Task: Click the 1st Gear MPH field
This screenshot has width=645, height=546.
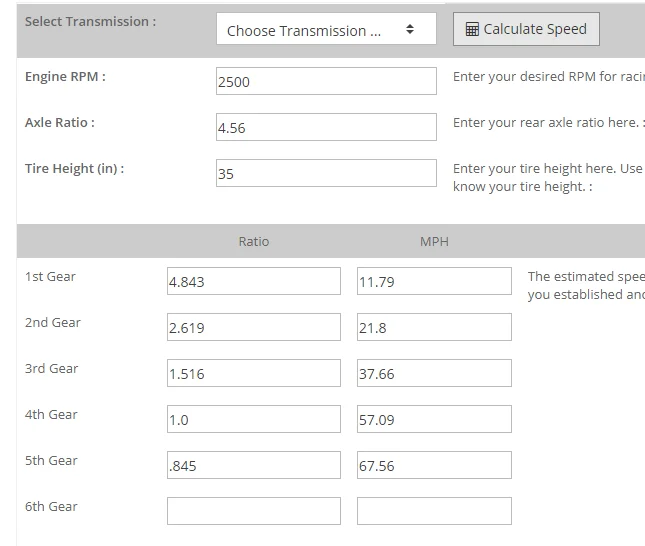Action: coord(434,281)
